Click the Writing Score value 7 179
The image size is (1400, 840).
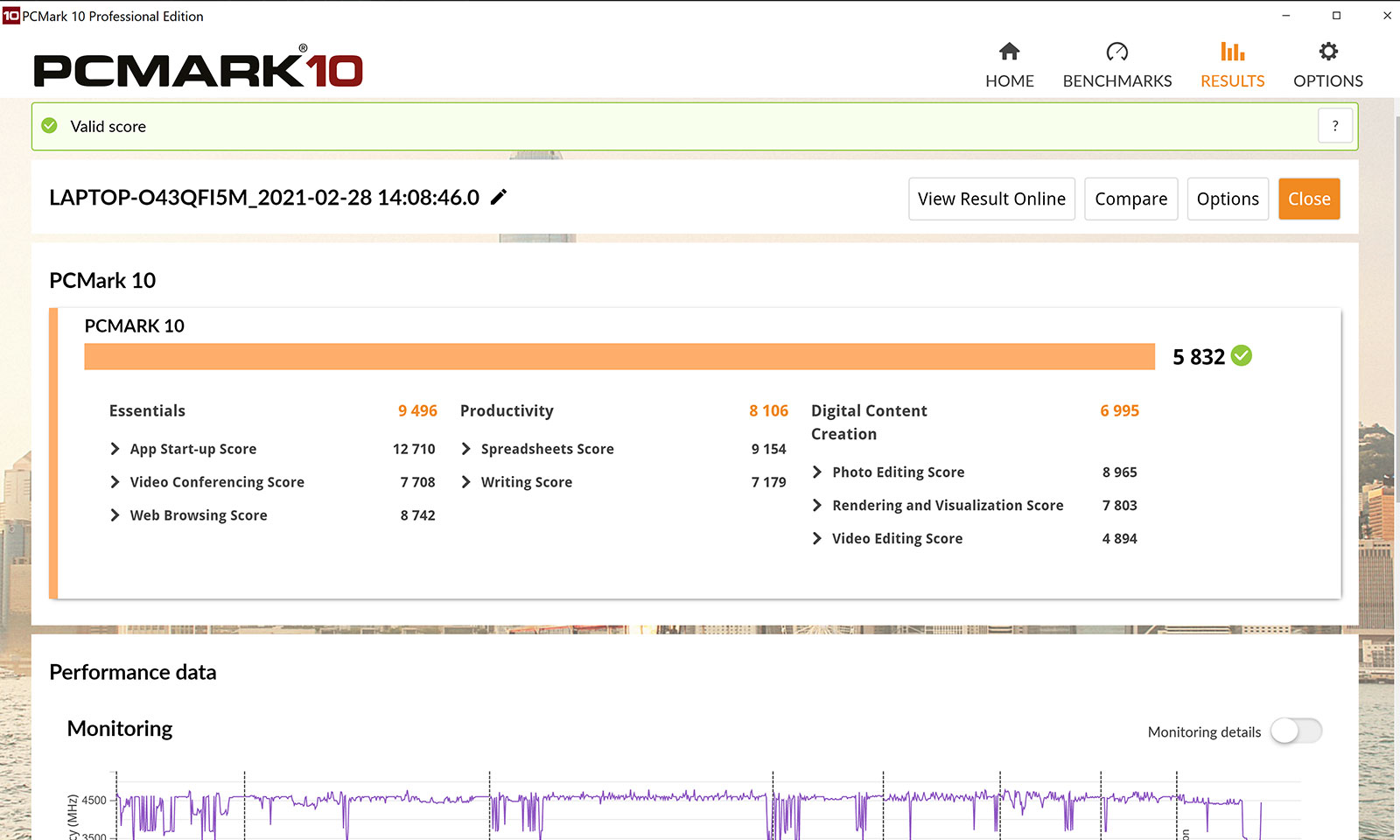click(x=768, y=482)
